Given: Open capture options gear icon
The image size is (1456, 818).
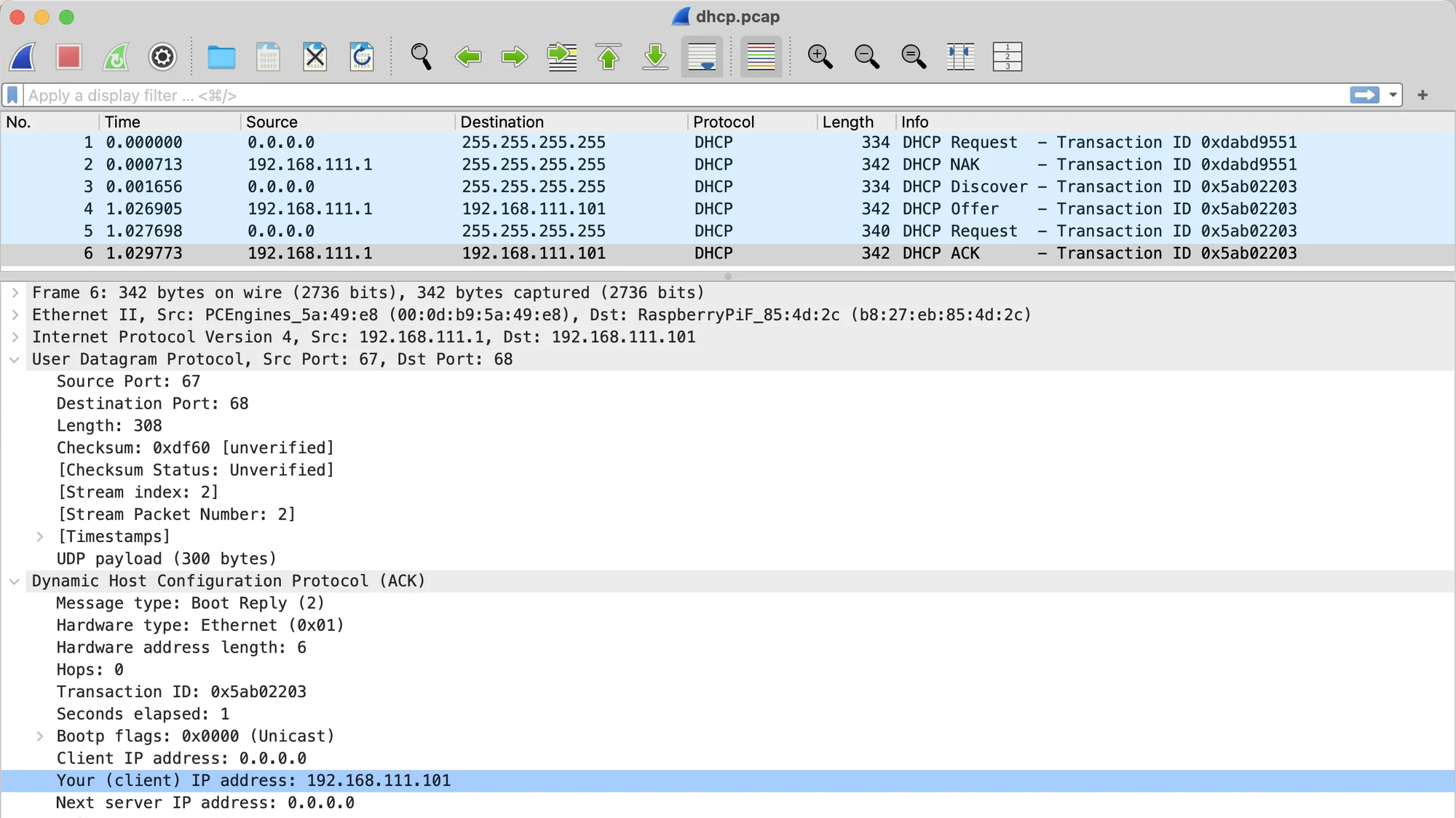Looking at the screenshot, I should pyautogui.click(x=162, y=57).
